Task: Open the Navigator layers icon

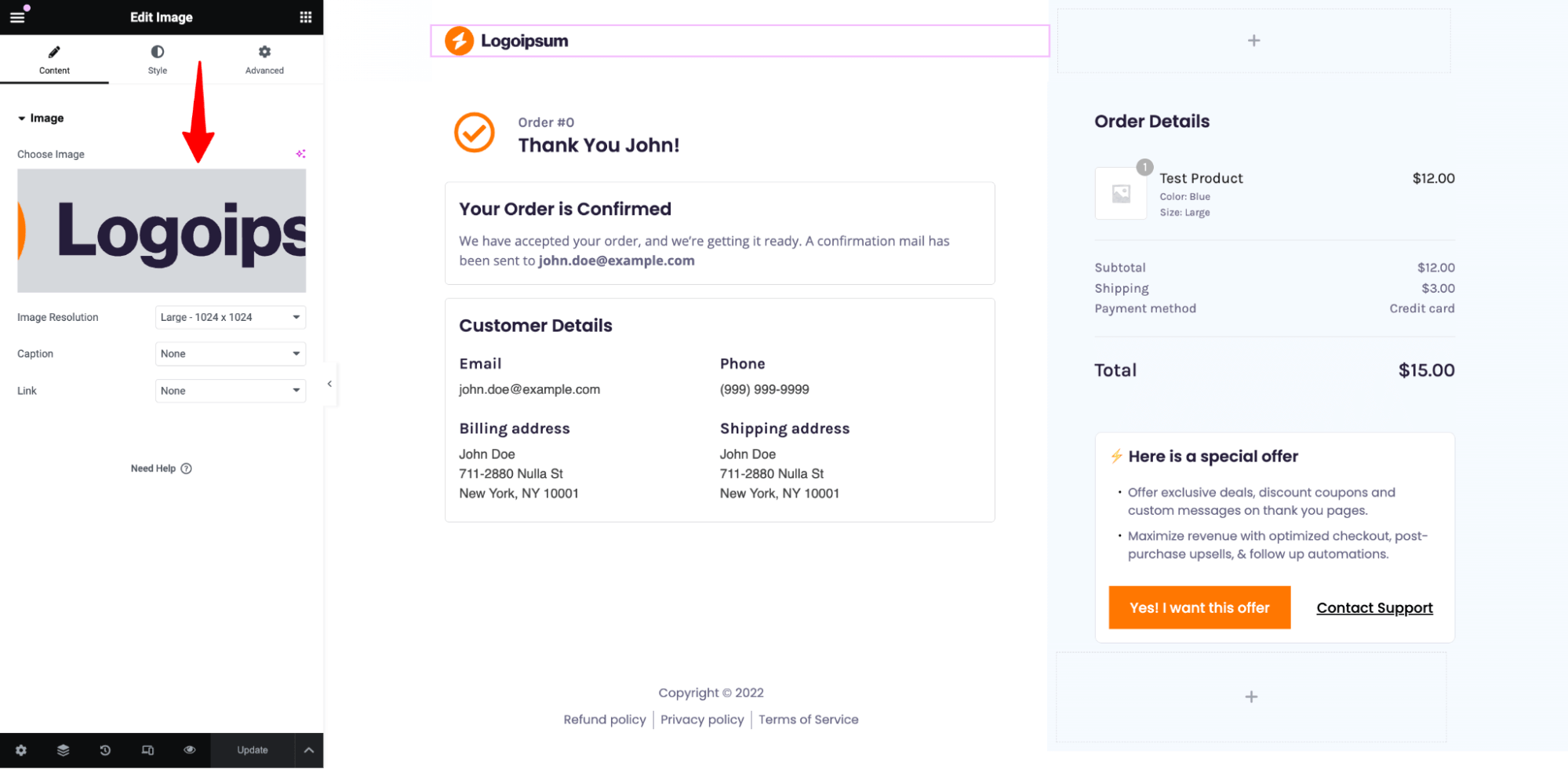Action: tap(64, 750)
